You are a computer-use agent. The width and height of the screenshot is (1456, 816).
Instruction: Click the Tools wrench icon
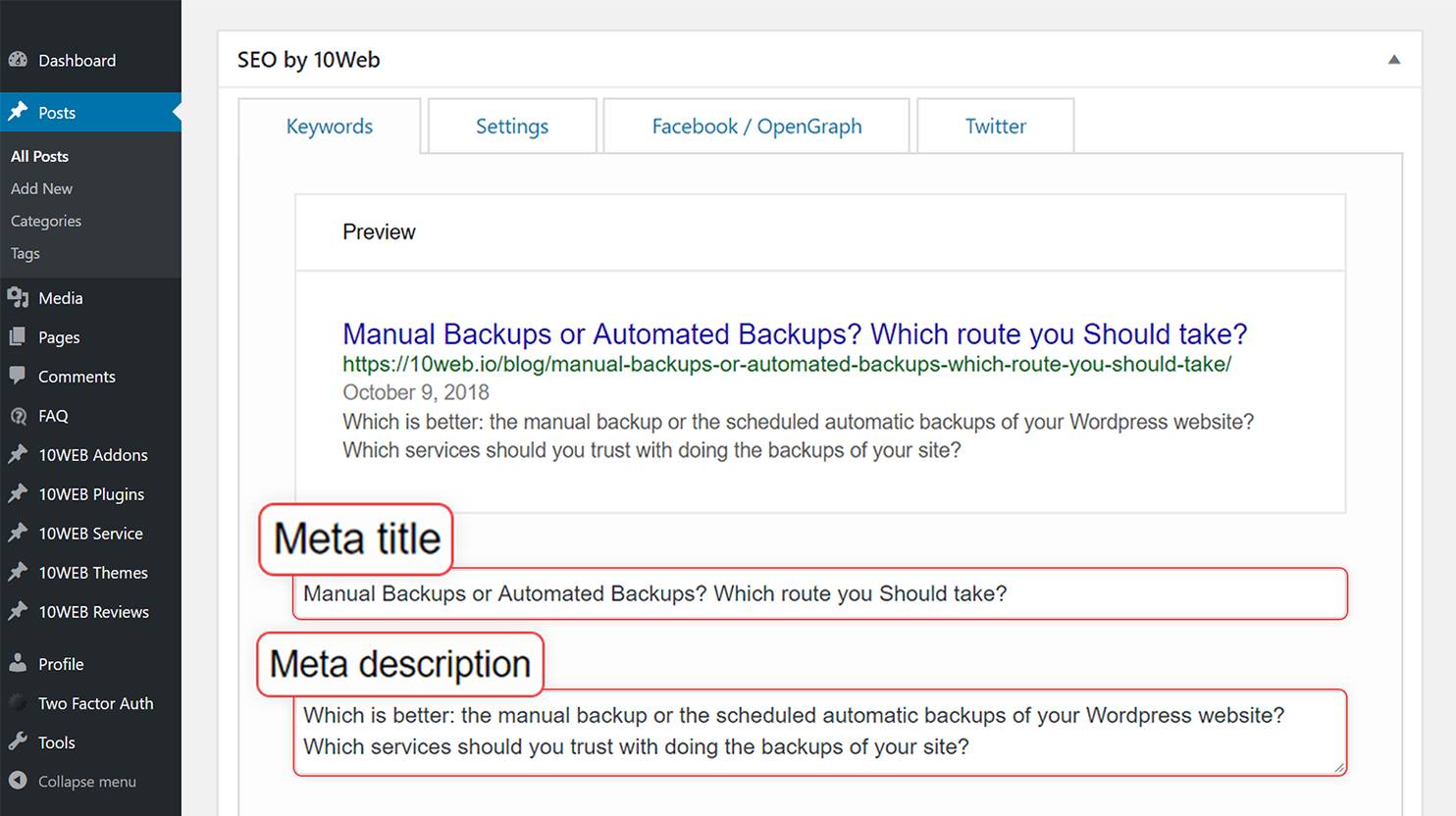[18, 741]
